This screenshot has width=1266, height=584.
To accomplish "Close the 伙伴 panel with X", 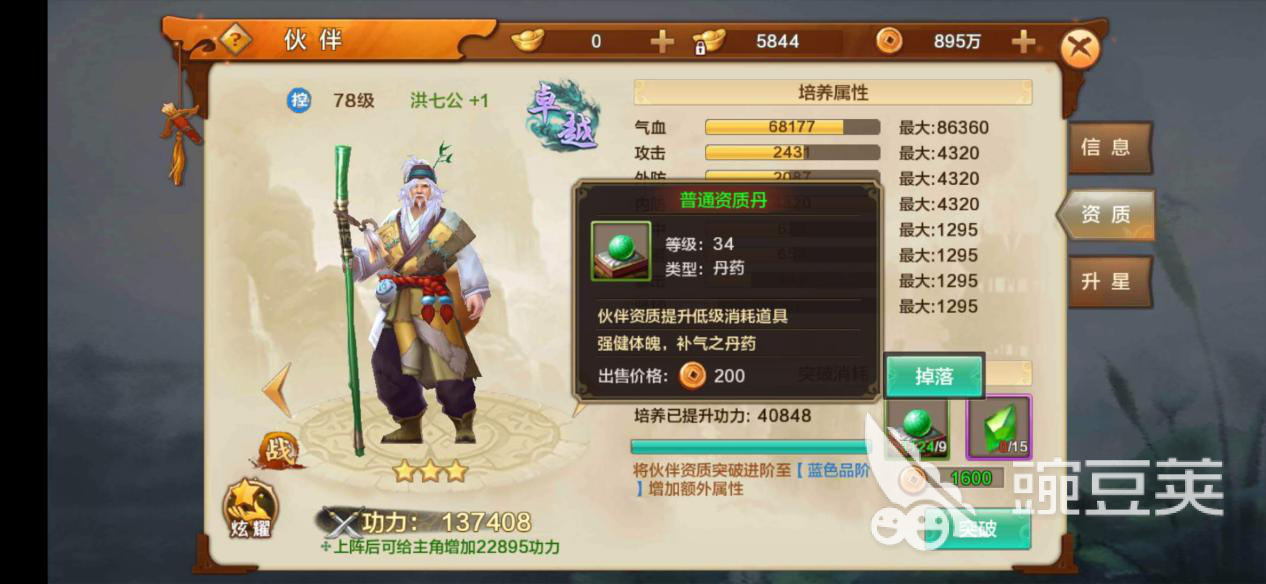I will pos(1080,47).
